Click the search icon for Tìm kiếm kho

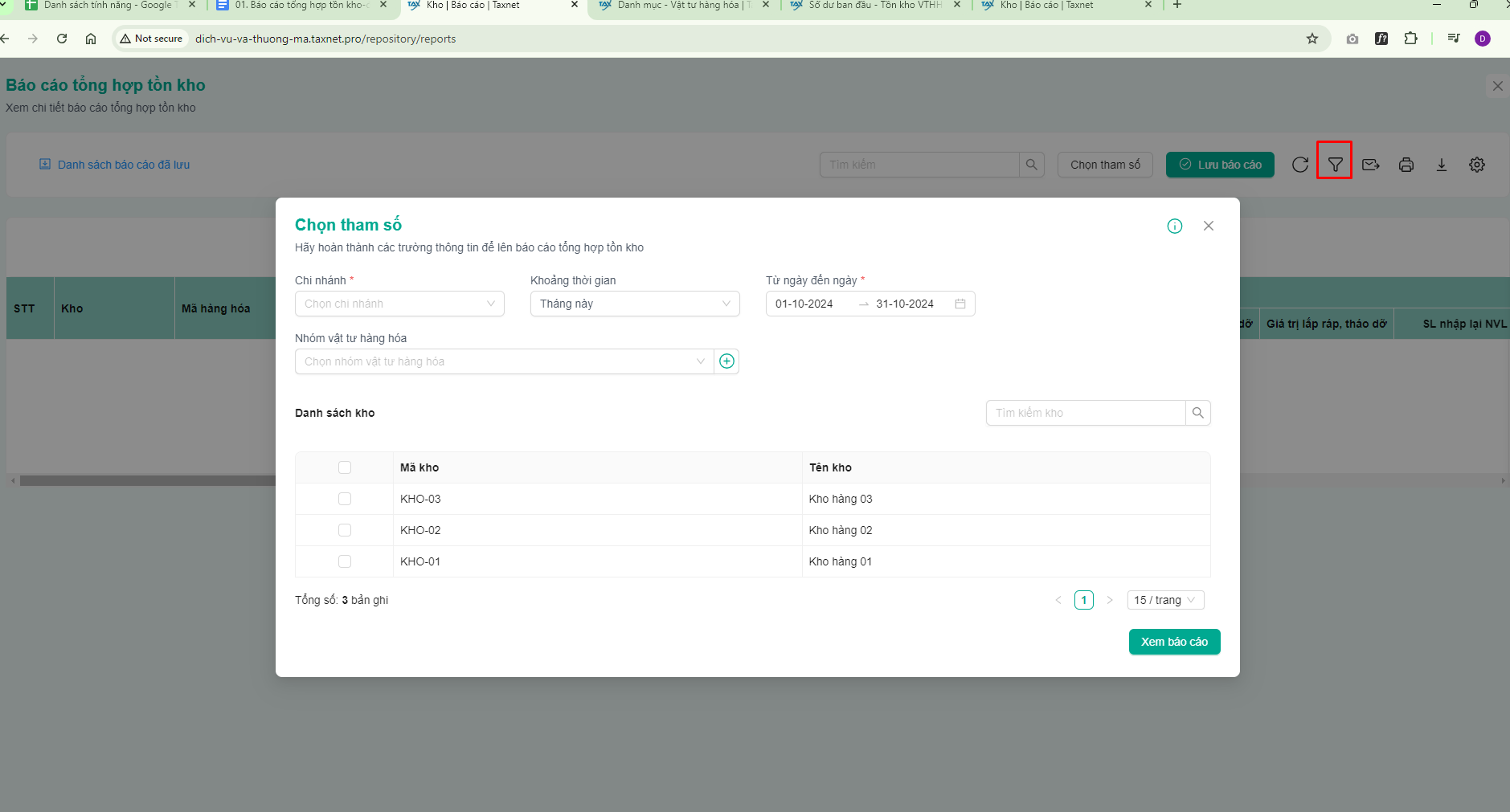tap(1198, 413)
